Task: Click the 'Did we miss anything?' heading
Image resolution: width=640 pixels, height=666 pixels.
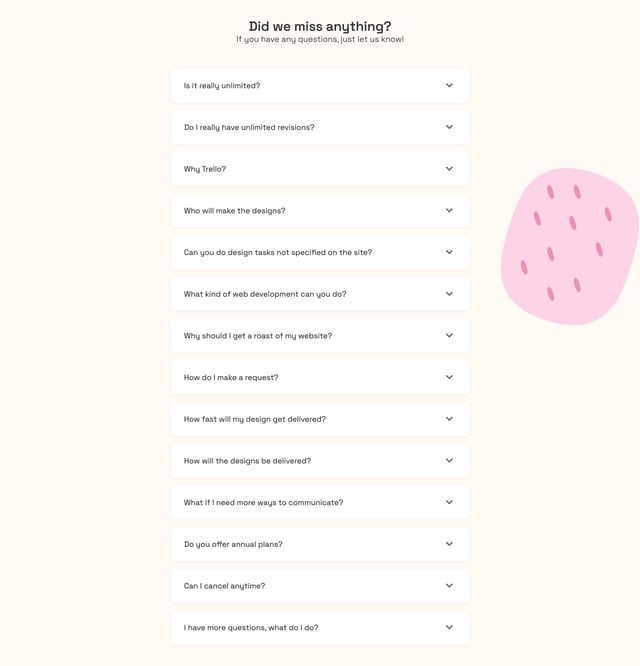Action: [320, 26]
